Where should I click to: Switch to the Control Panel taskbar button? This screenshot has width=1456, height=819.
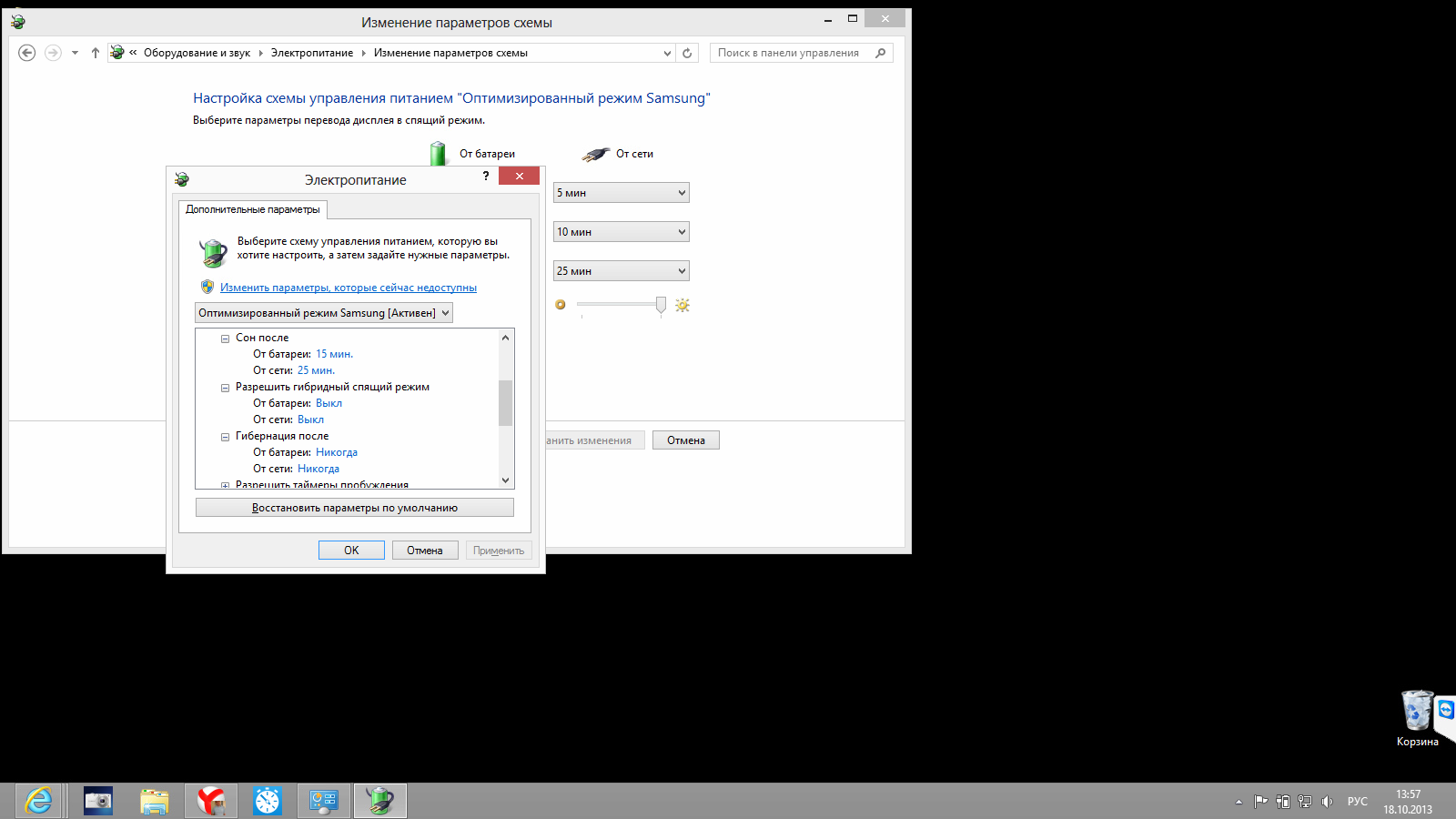coord(324,801)
